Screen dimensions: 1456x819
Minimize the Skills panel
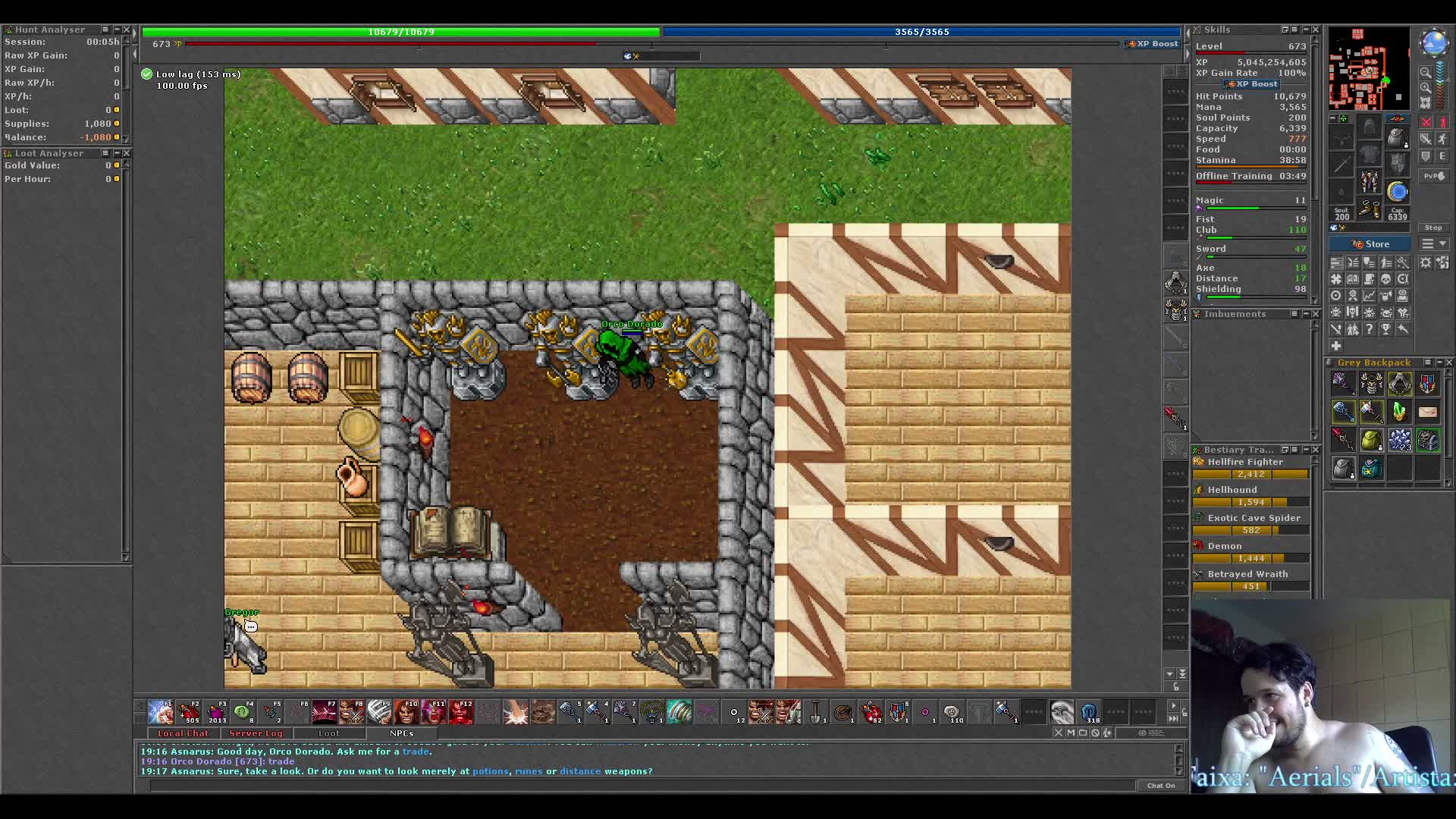(1306, 29)
